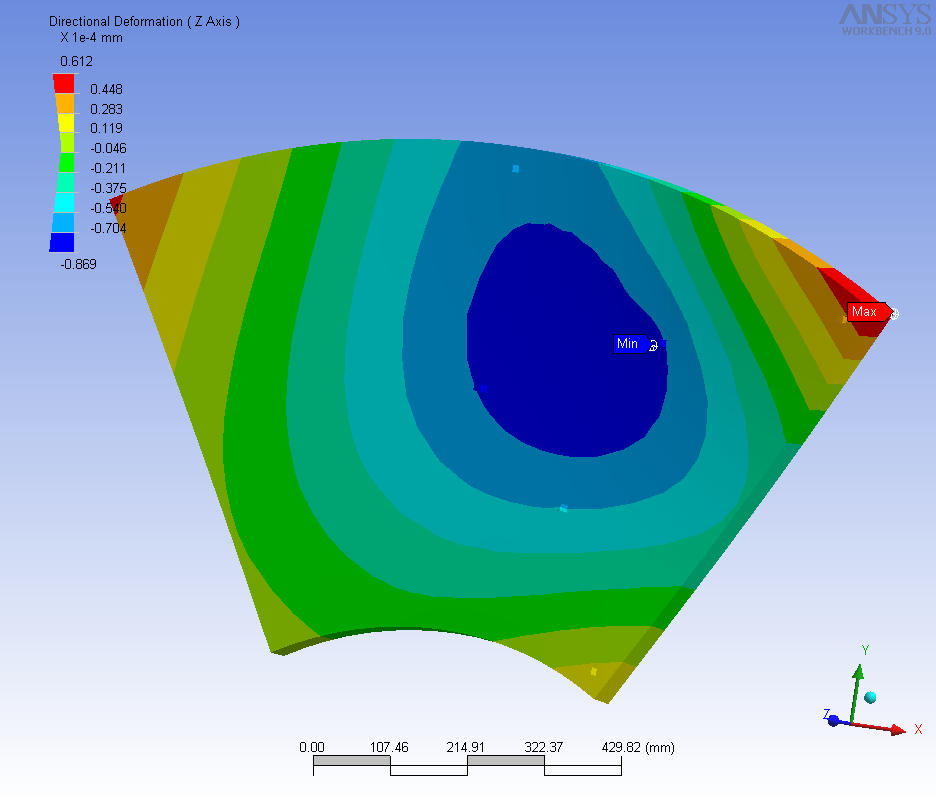Click the legend maximum value 0.612

(76, 61)
